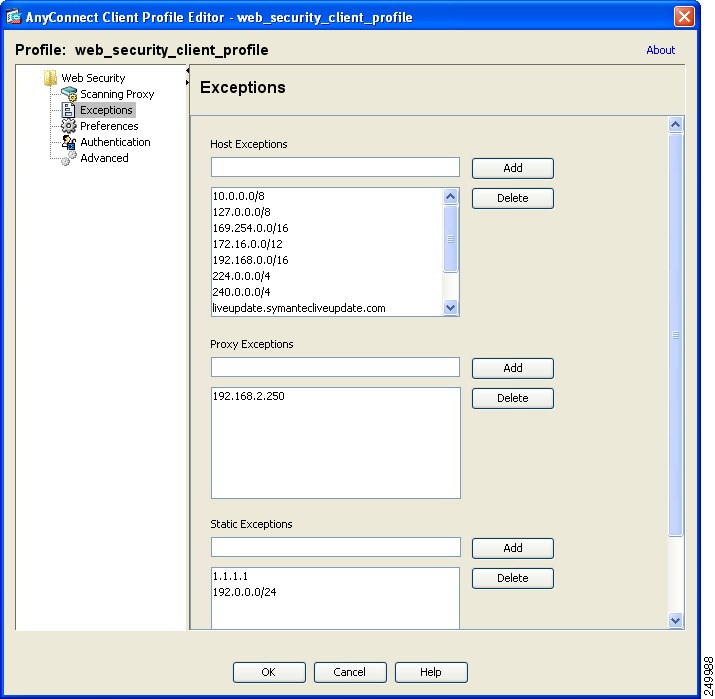The width and height of the screenshot is (715, 699).
Task: Delete selected Proxy Exception
Action: (x=513, y=399)
